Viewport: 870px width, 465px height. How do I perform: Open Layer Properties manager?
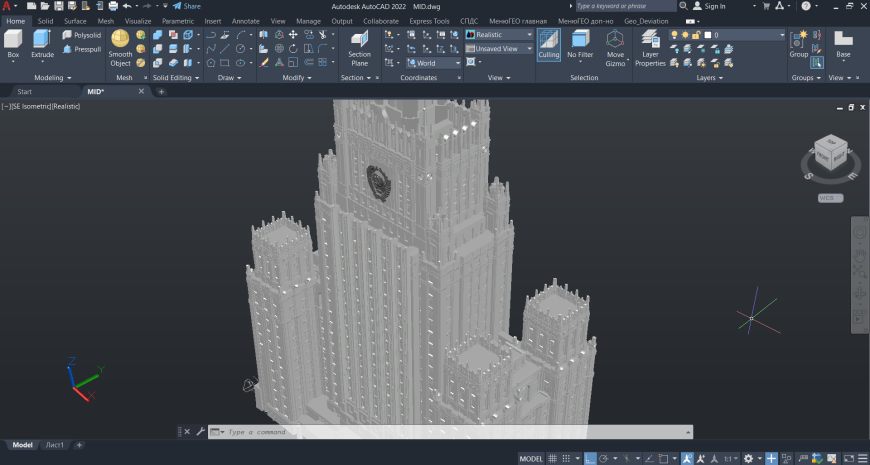point(650,48)
